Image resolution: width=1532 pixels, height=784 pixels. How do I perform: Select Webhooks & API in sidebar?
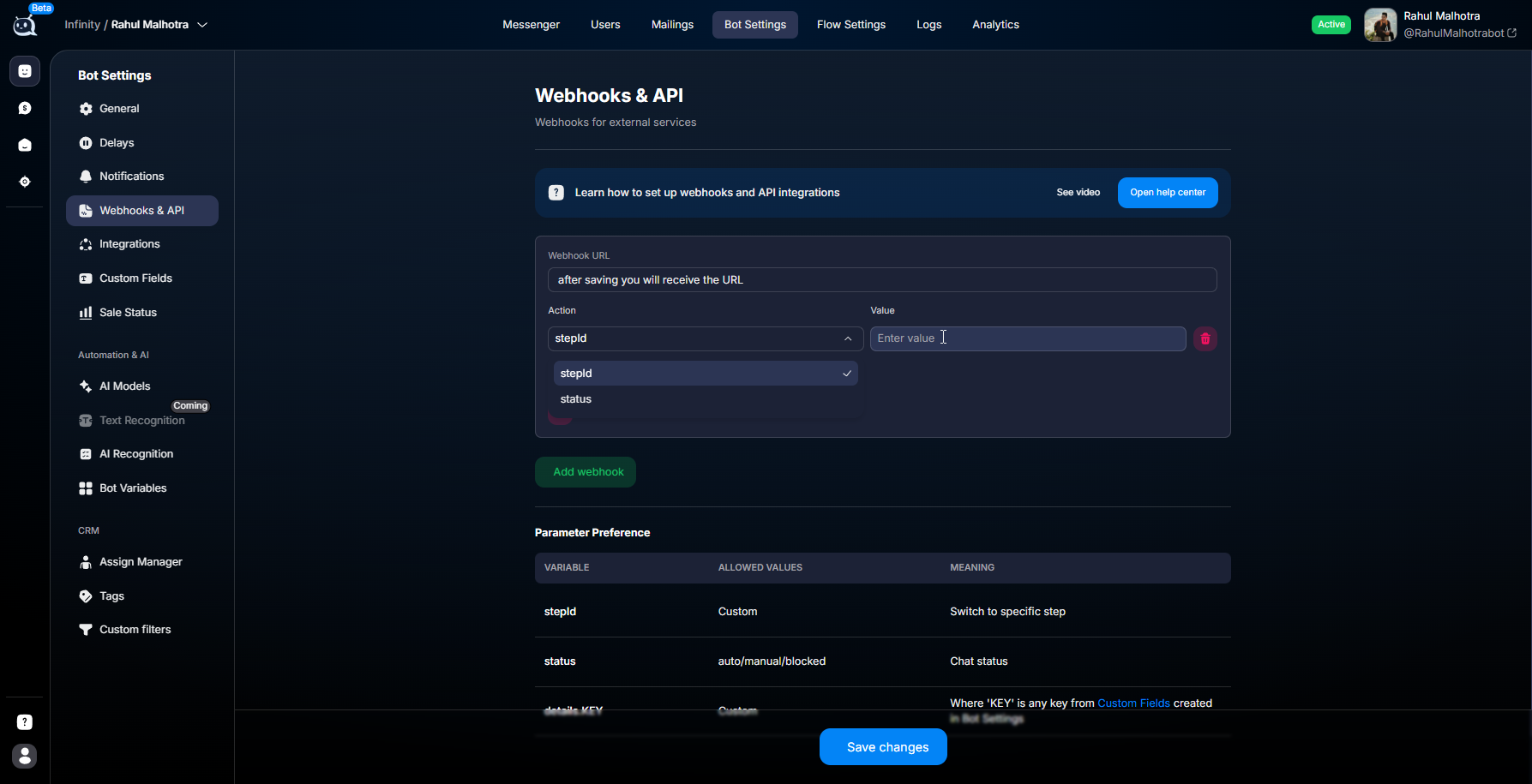pos(142,211)
